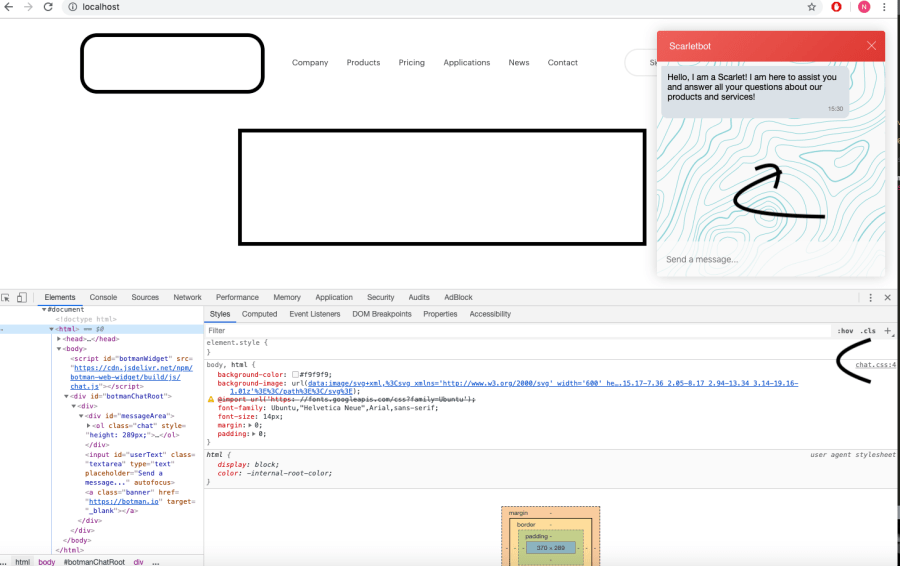Expand the head element node
Screen dimensions: 900x566
coord(59,339)
